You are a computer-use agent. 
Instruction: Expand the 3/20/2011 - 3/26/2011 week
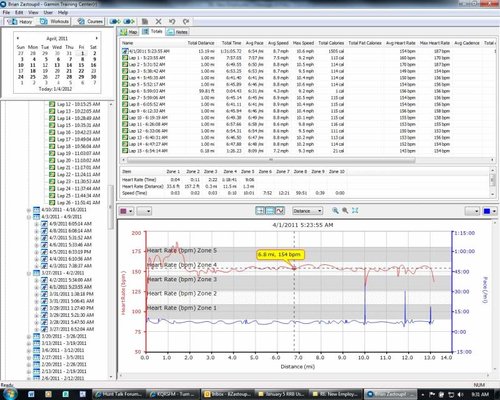click(x=29, y=337)
